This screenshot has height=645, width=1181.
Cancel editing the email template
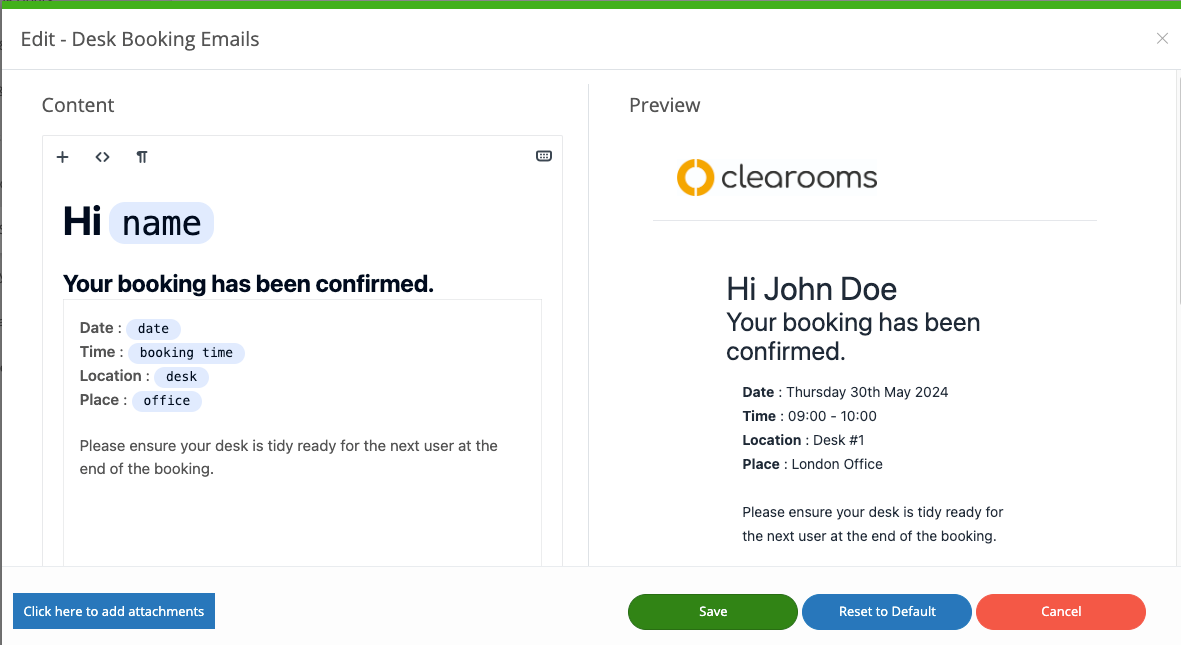pos(1061,612)
